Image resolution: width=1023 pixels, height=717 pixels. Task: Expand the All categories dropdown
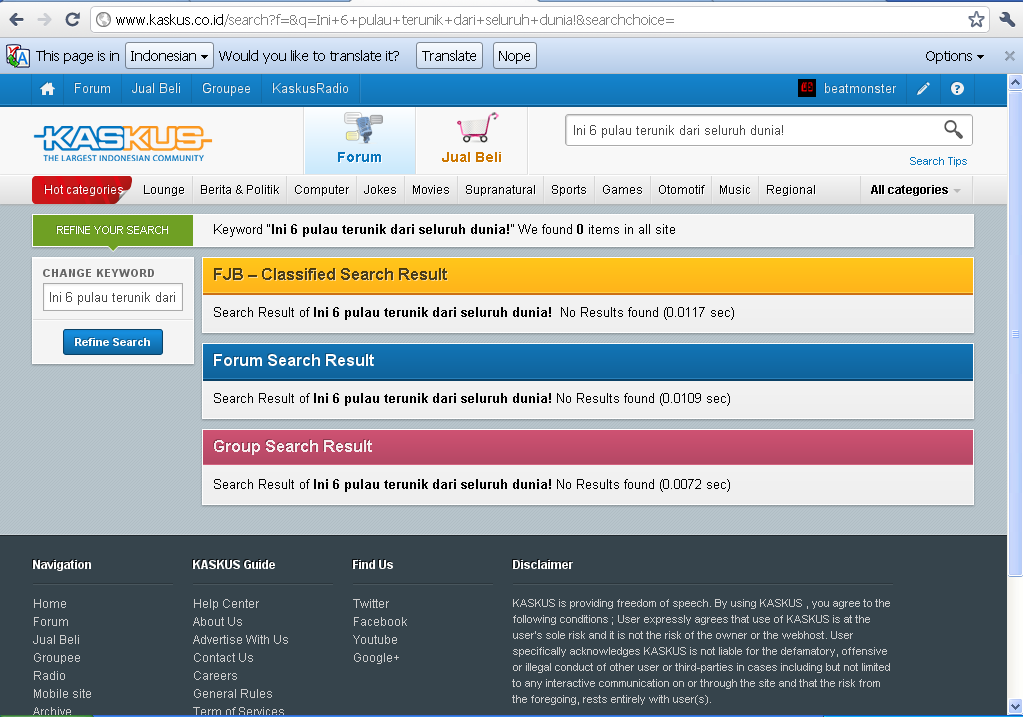tap(915, 190)
